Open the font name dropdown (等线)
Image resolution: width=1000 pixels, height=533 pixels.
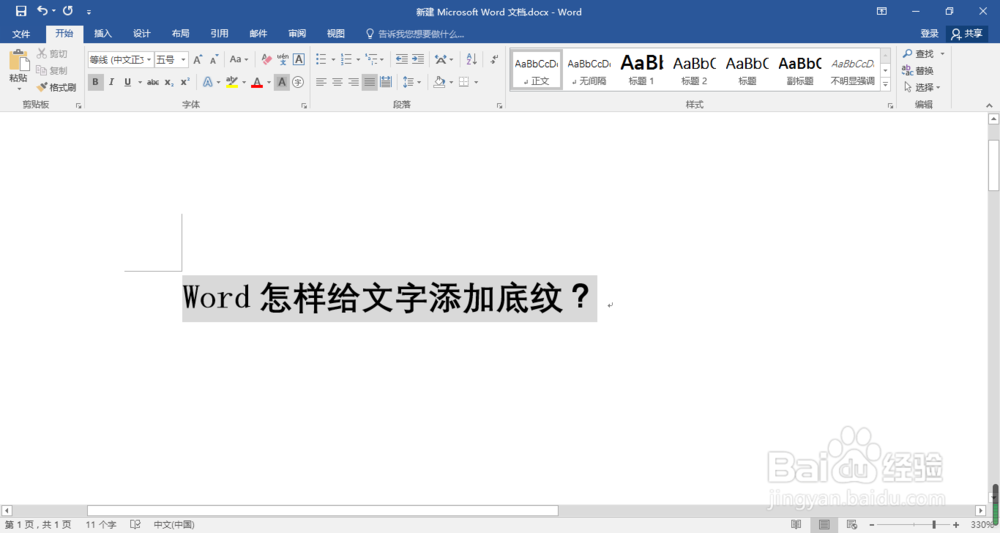click(149, 59)
